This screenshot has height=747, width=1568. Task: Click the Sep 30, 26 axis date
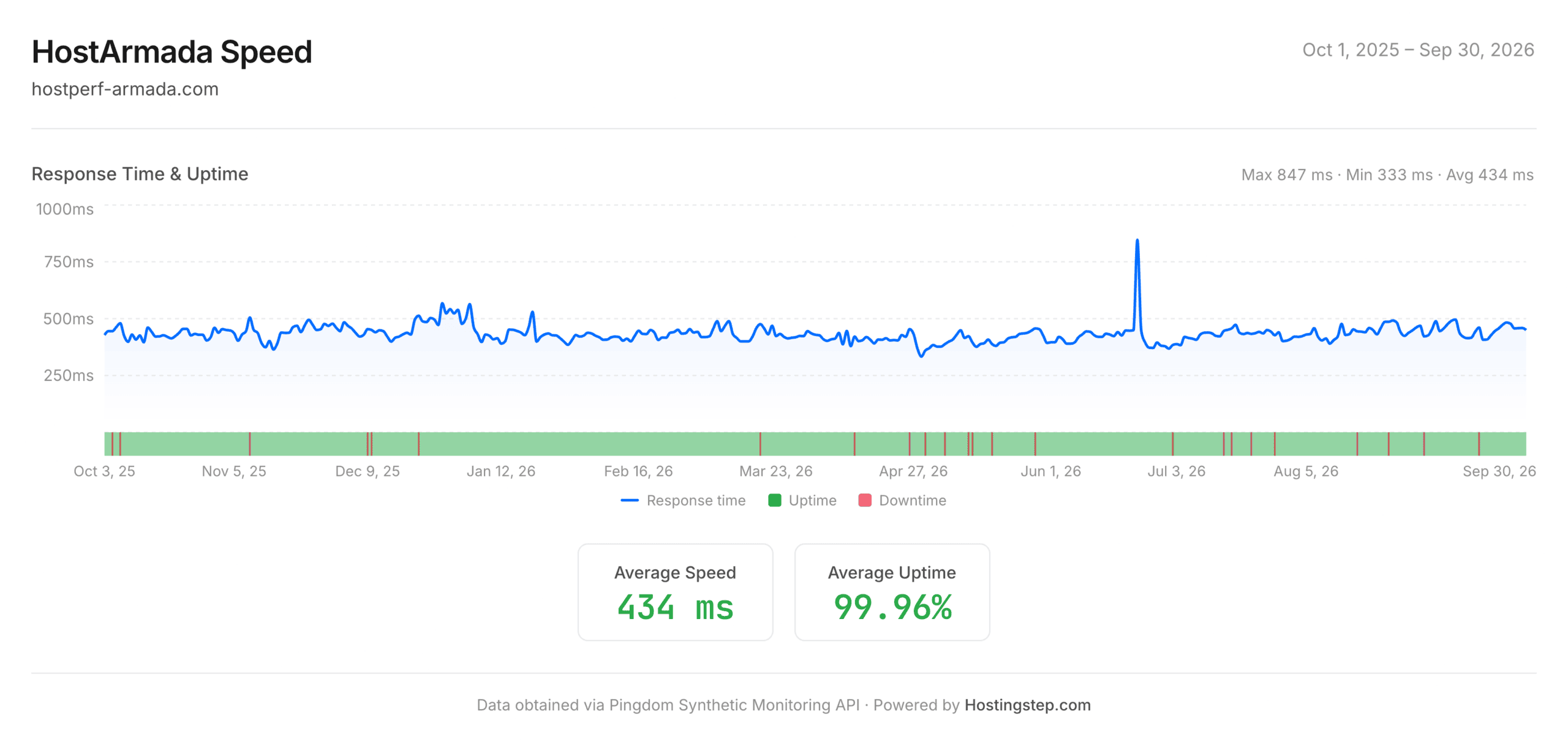point(1499,471)
